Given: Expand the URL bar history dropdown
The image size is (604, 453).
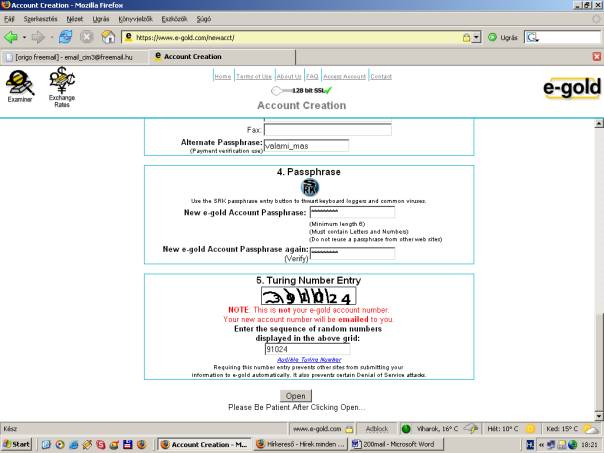Looking at the screenshot, I should click(x=478, y=38).
